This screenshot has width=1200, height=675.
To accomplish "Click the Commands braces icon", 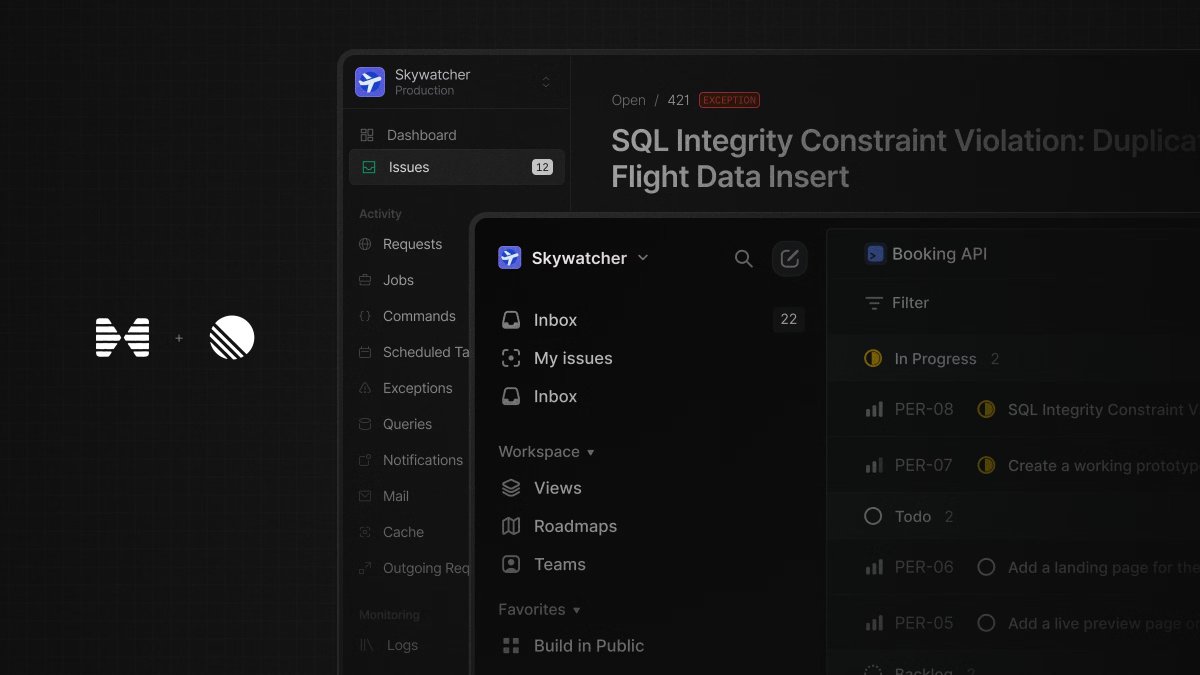I will click(365, 316).
